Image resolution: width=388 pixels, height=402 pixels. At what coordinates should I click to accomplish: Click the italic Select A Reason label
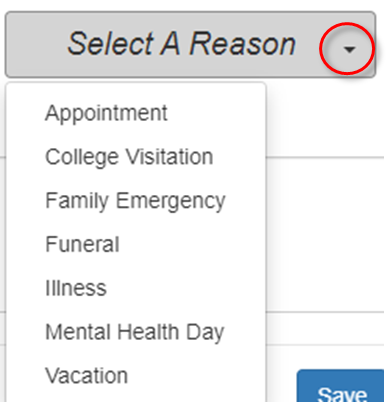point(182,44)
